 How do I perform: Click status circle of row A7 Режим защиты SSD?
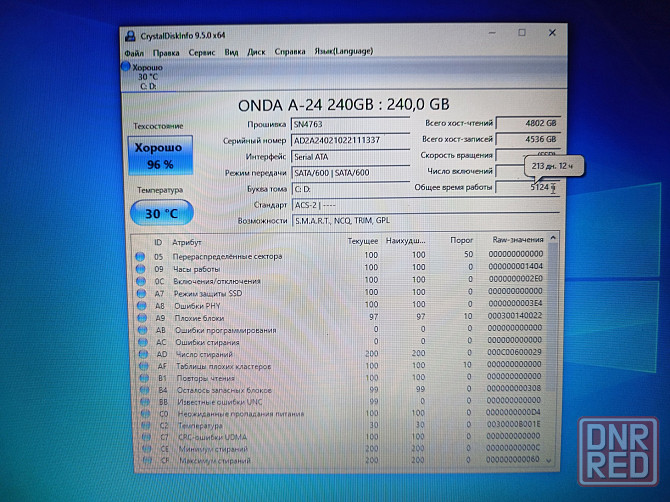[141, 294]
